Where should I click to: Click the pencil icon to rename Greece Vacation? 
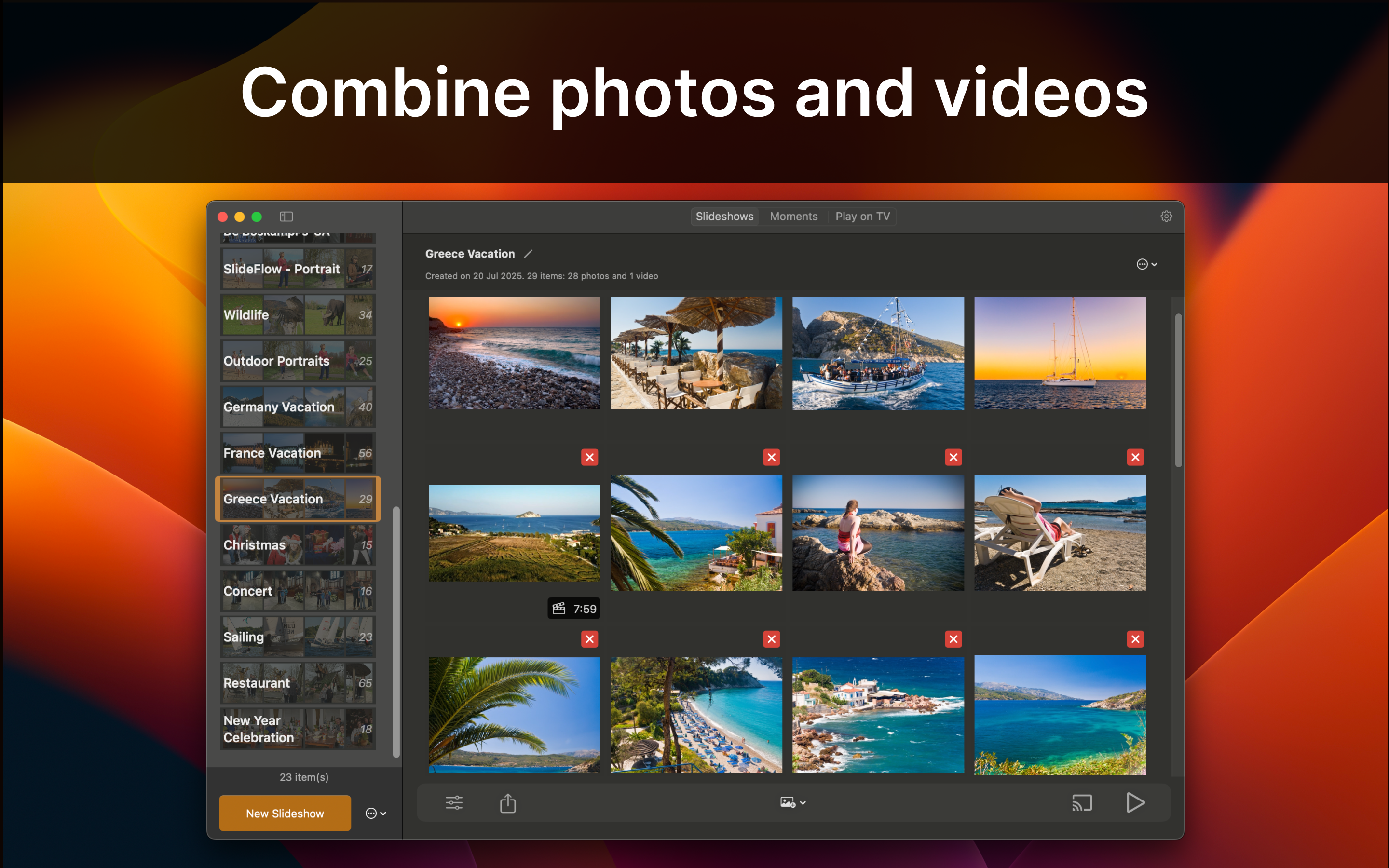(529, 253)
